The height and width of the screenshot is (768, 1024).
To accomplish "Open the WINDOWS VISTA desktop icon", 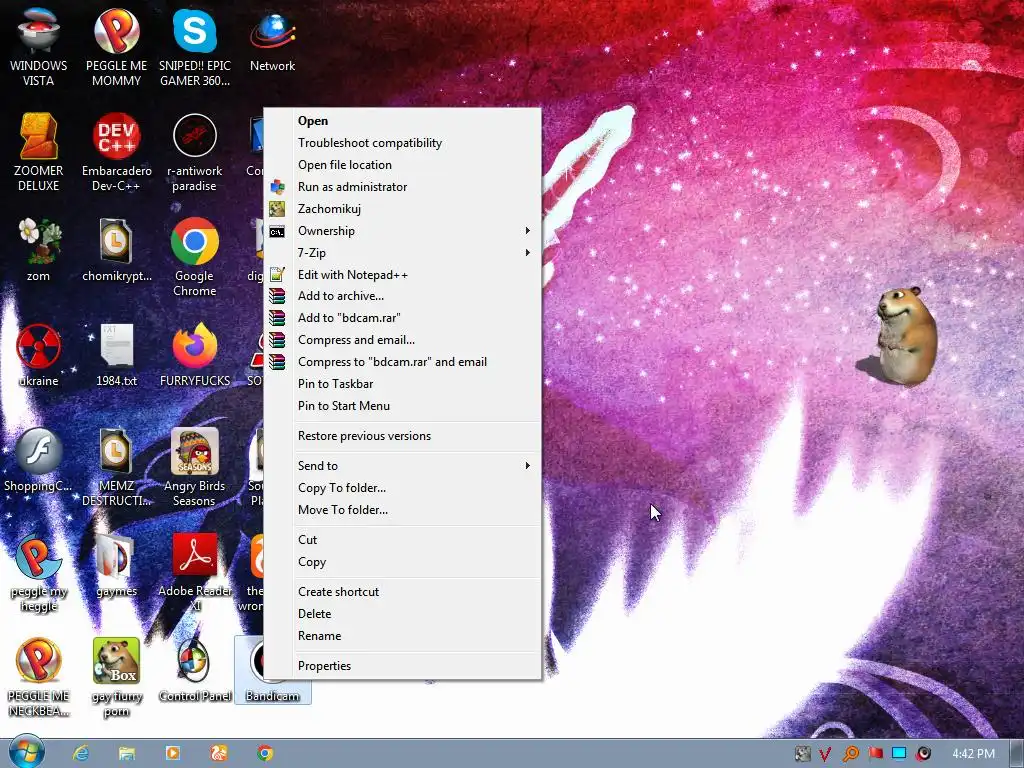I will [x=39, y=46].
